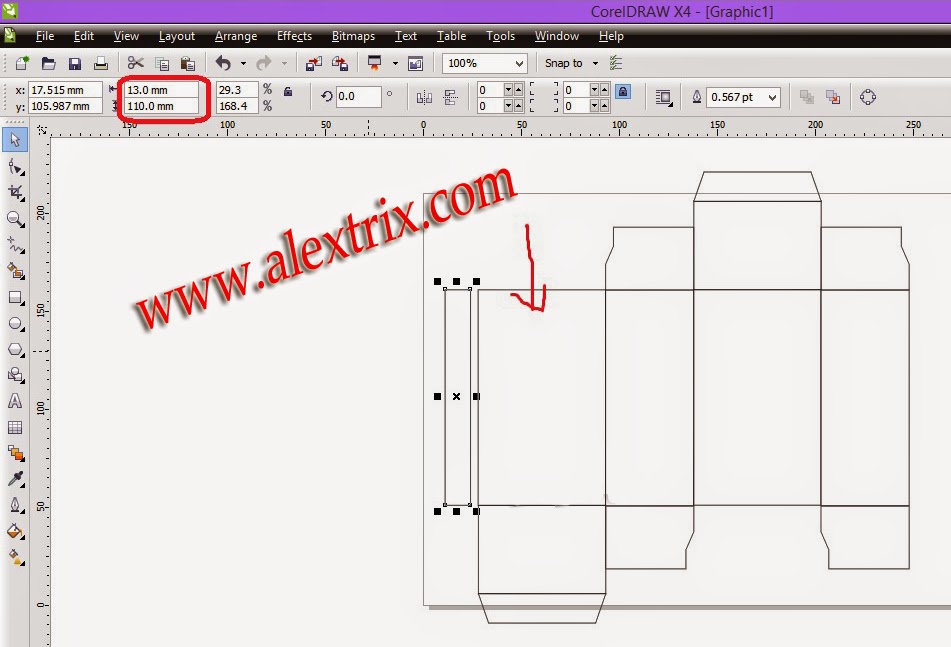The image size is (951, 647).
Task: Open the Window menu
Action: tap(557, 36)
